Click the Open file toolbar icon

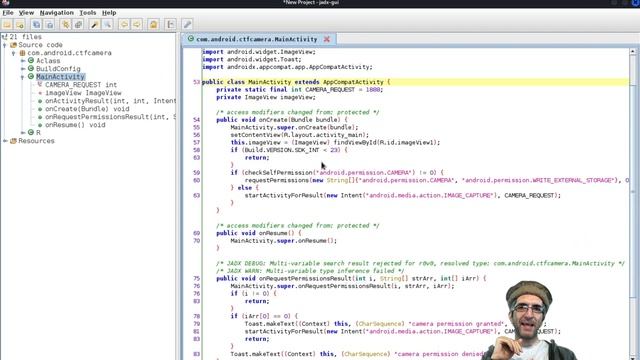pos(7,24)
